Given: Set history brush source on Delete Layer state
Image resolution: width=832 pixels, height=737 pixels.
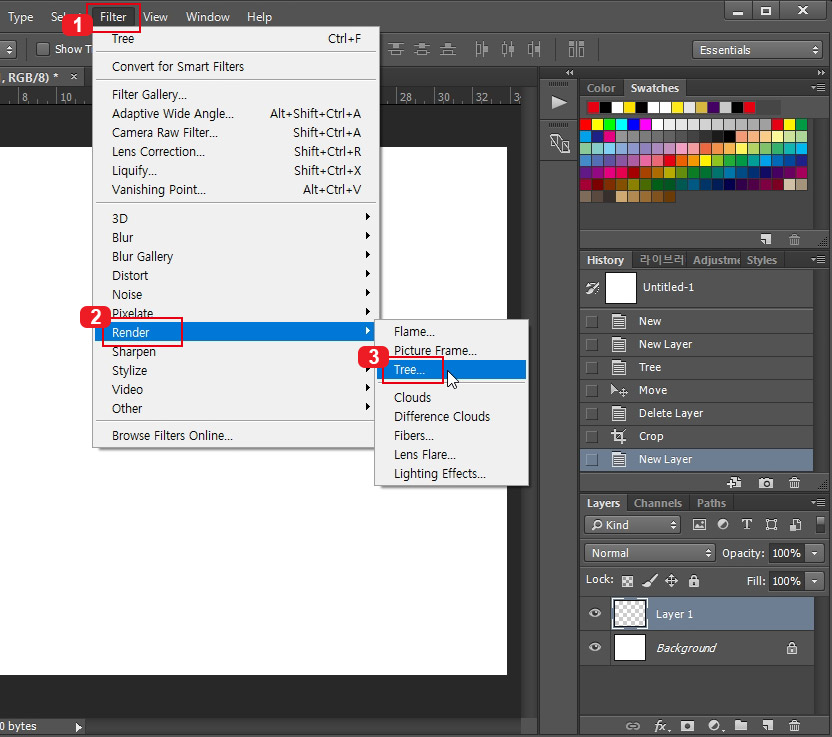Looking at the screenshot, I should 592,413.
